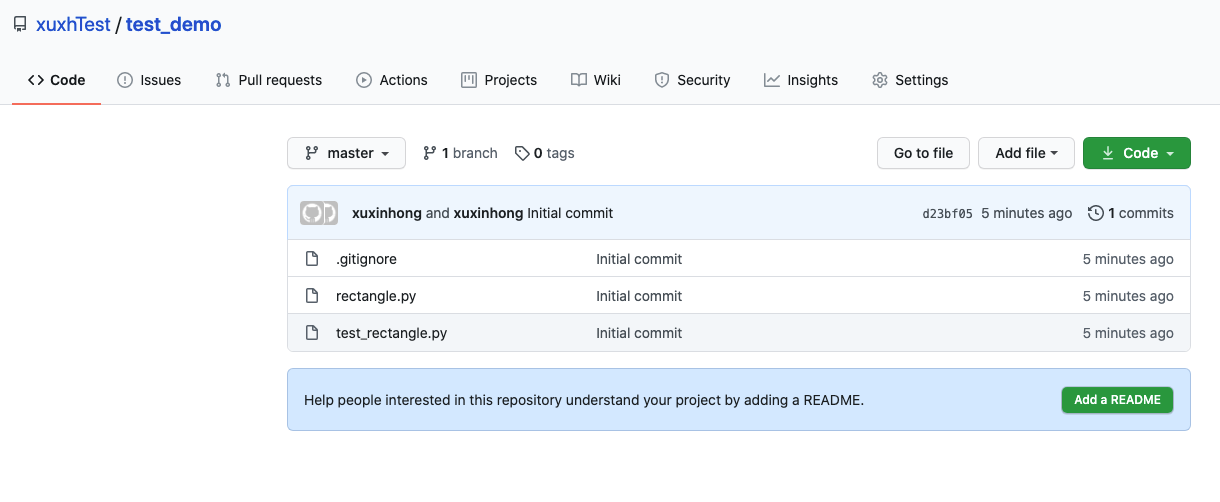Go to repository Settings tab

pos(910,80)
